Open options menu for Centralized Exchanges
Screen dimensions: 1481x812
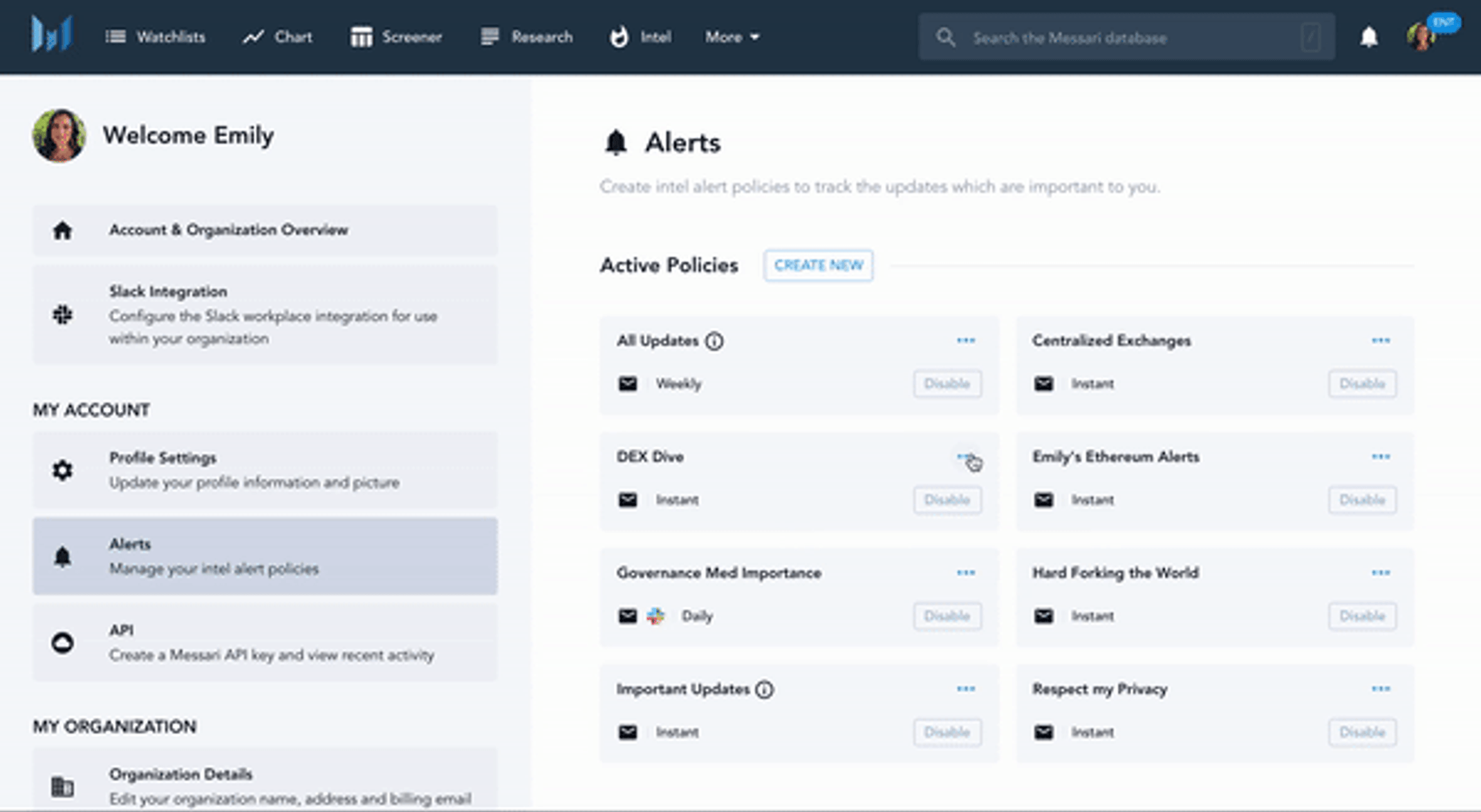click(1381, 341)
